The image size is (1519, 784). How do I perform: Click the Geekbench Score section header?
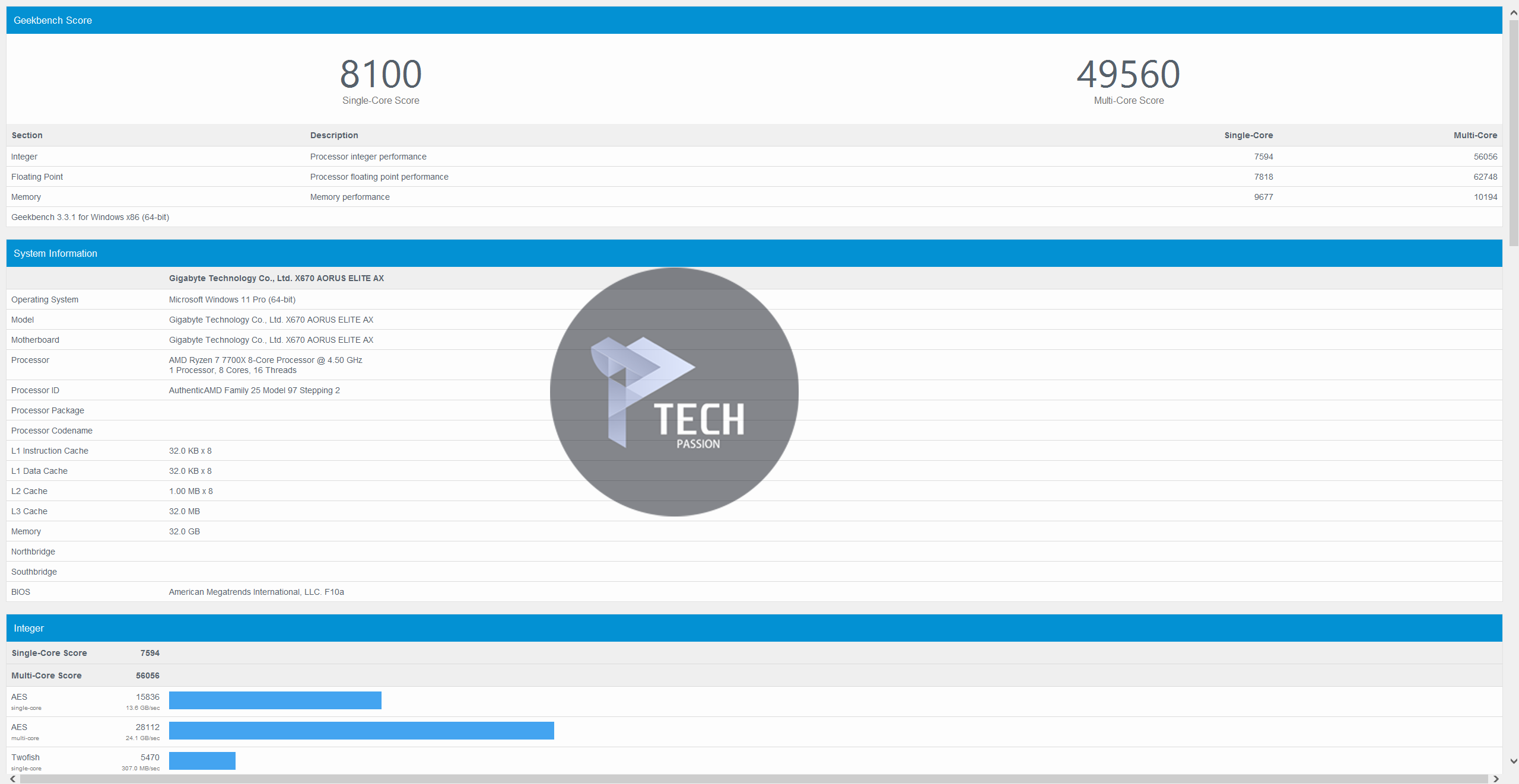(53, 20)
